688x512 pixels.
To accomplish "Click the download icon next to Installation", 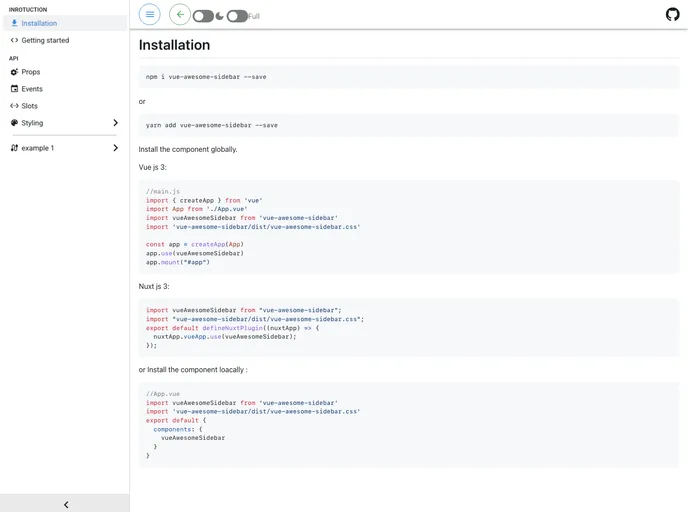I will [x=14, y=23].
